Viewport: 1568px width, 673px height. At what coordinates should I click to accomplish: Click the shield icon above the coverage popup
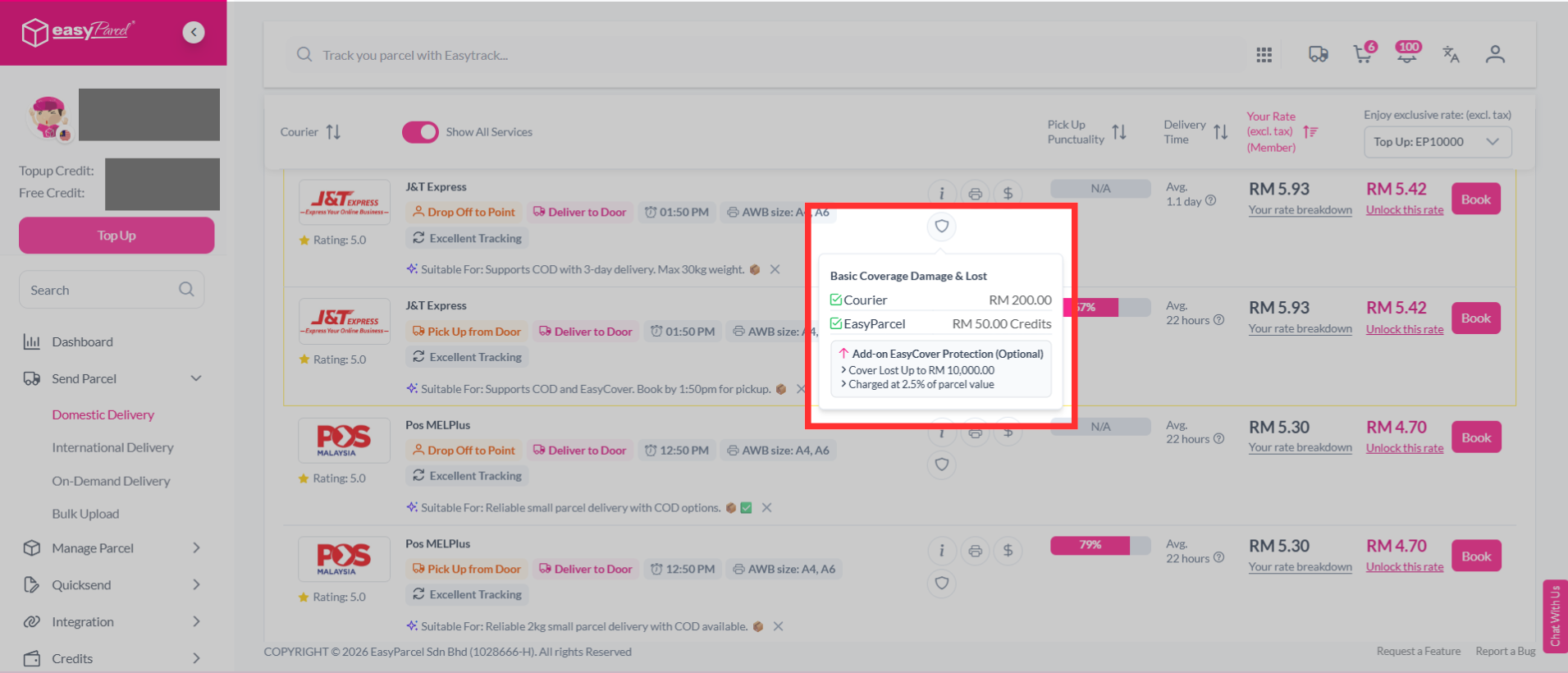(x=942, y=227)
